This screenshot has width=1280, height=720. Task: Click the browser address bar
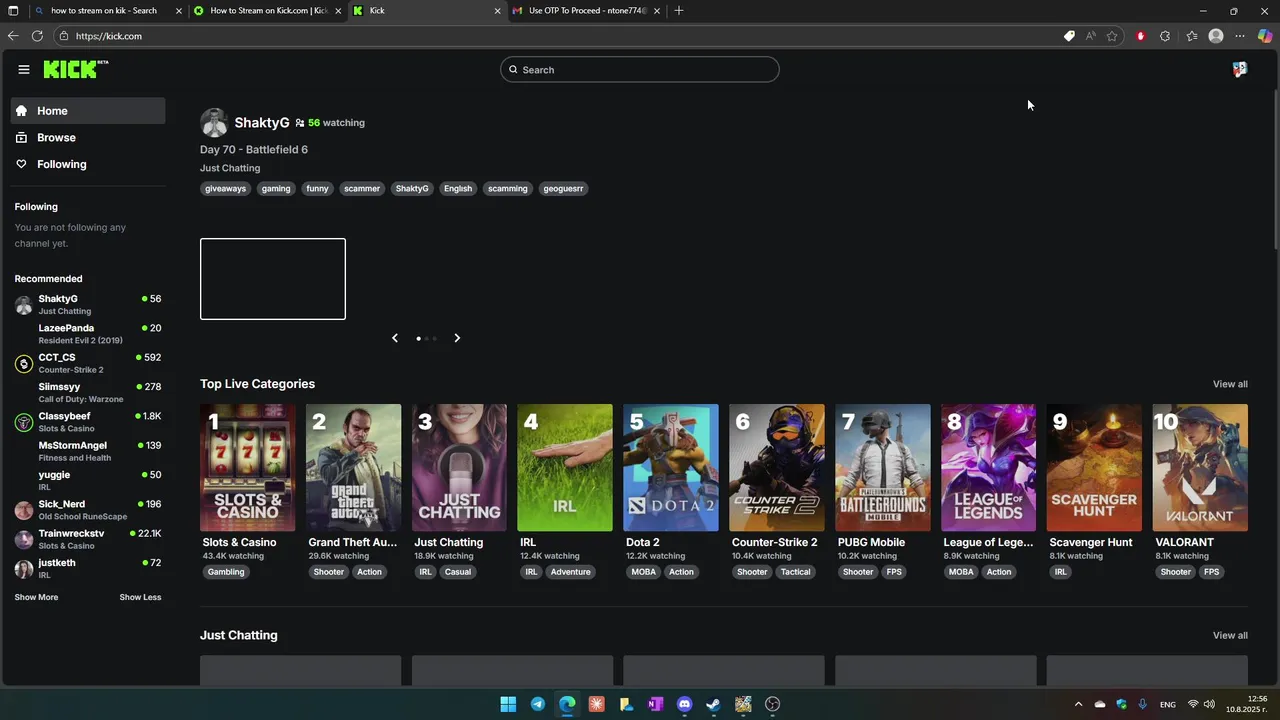(x=560, y=36)
